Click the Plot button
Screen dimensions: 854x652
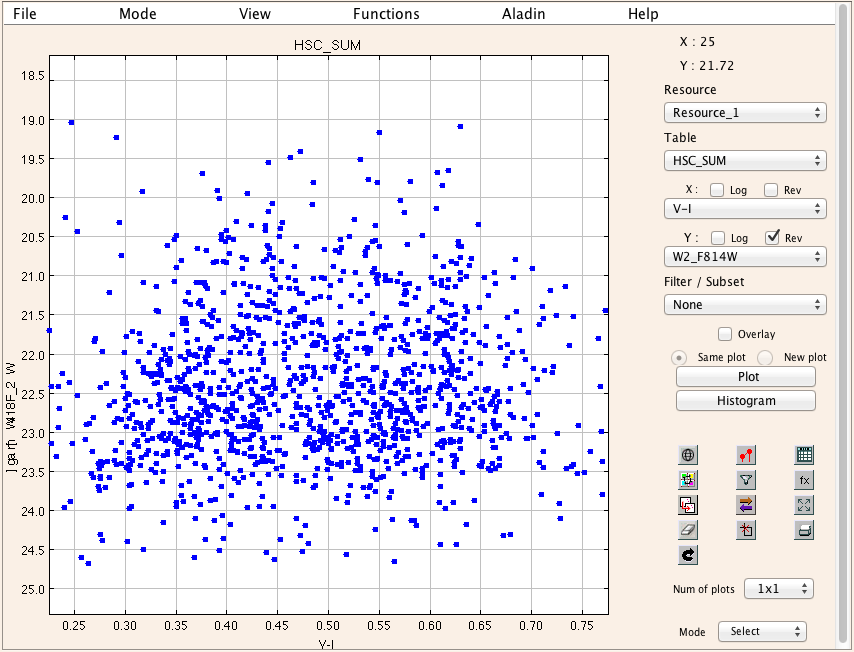click(746, 377)
